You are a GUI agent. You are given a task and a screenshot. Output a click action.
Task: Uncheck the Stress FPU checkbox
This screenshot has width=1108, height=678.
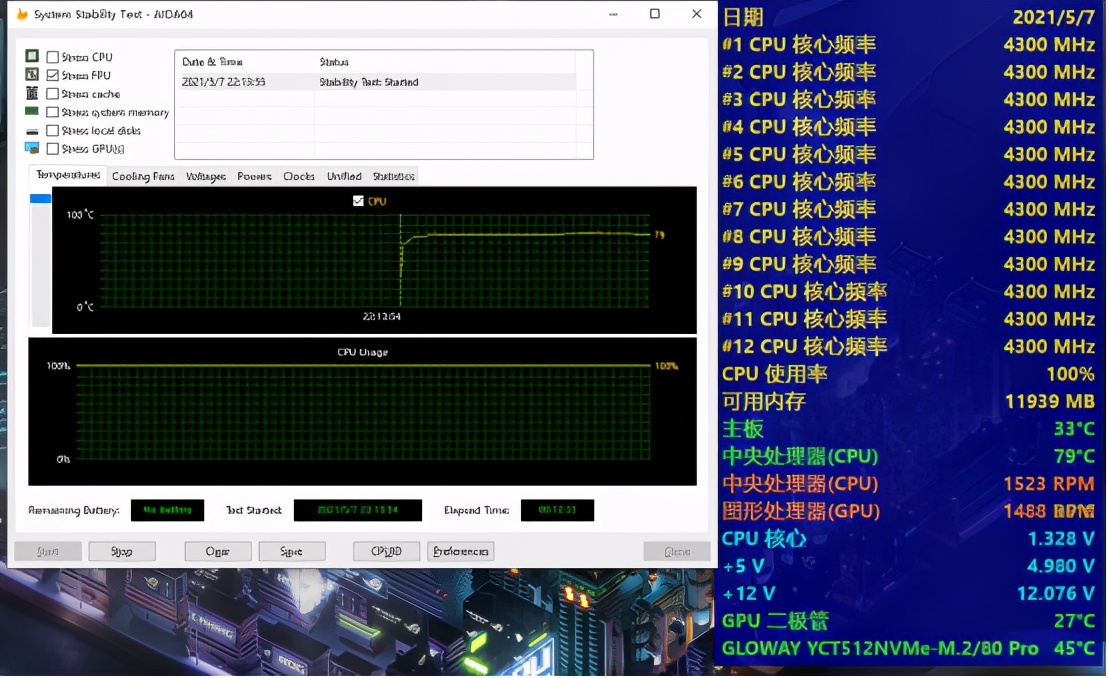52,75
